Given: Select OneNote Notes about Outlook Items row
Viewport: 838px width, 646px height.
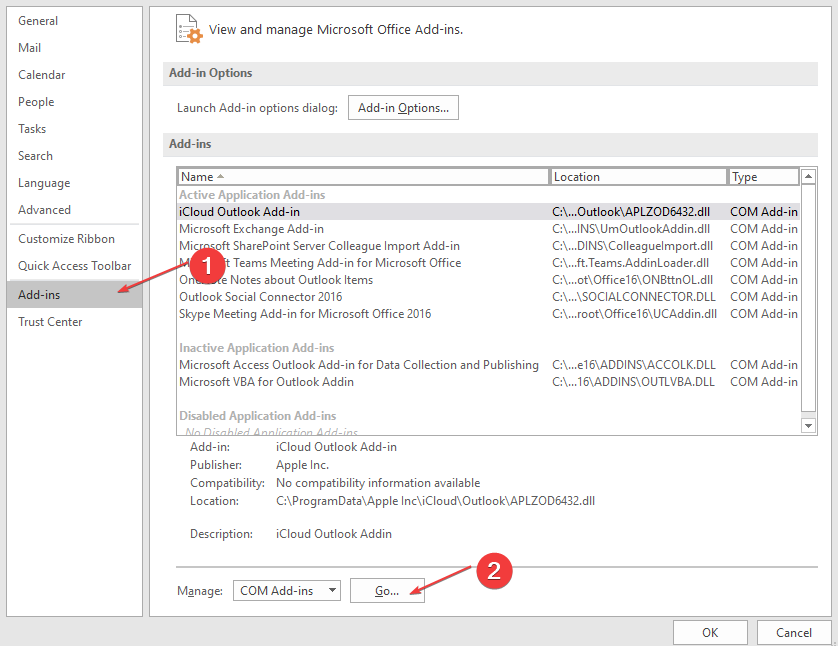Looking at the screenshot, I should pyautogui.click(x=488, y=280).
